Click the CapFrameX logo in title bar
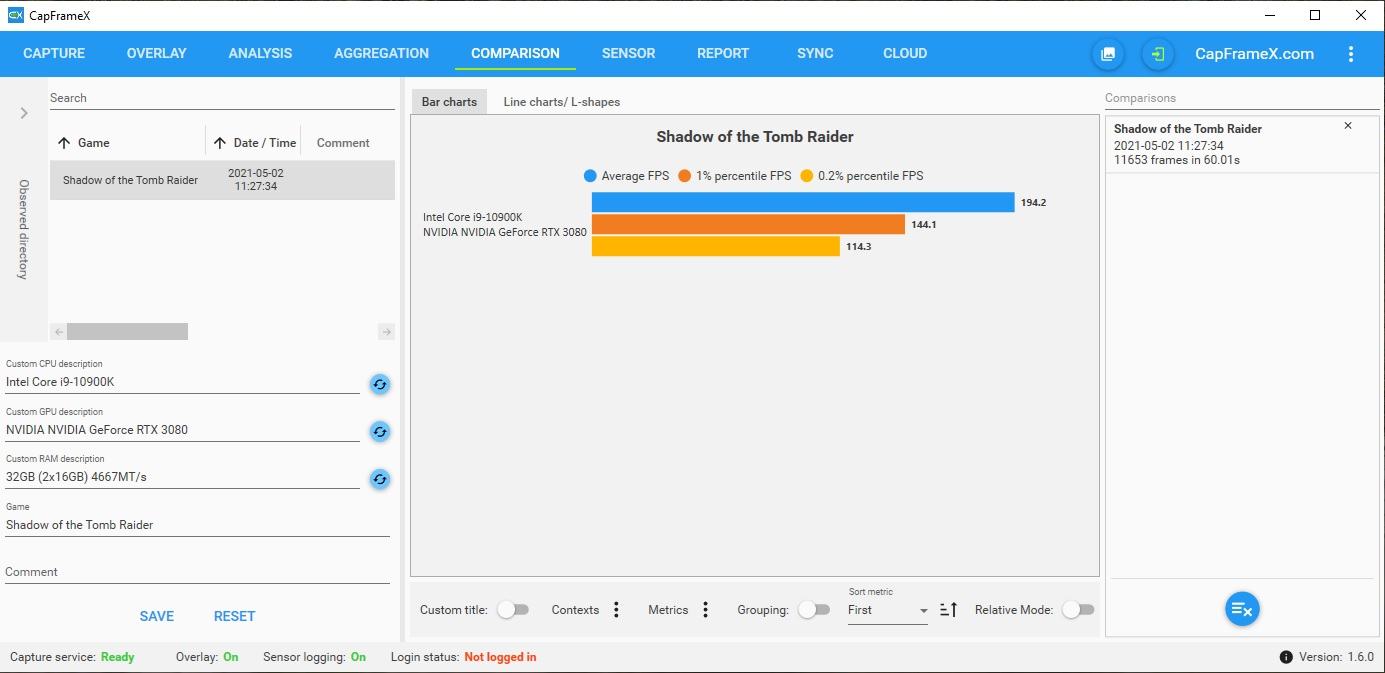This screenshot has width=1385, height=673. pos(15,15)
